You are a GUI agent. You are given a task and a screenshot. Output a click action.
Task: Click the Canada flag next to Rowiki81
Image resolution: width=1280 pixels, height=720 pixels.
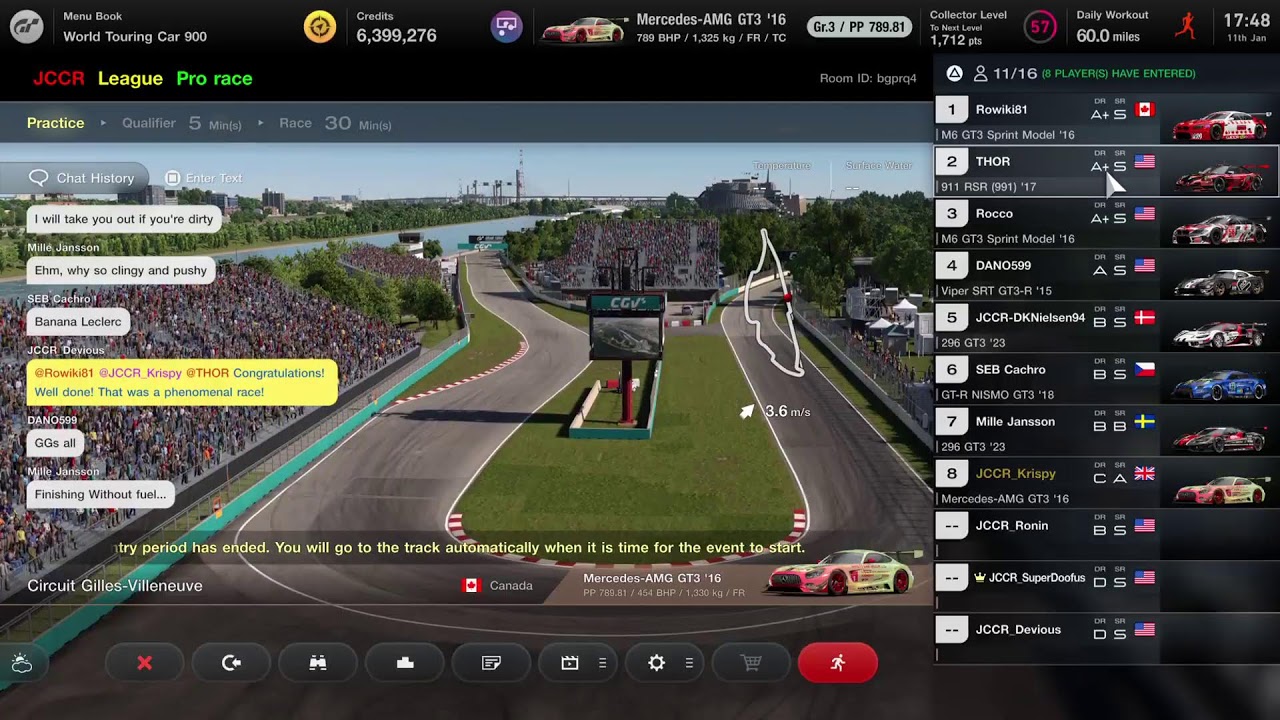click(1145, 109)
